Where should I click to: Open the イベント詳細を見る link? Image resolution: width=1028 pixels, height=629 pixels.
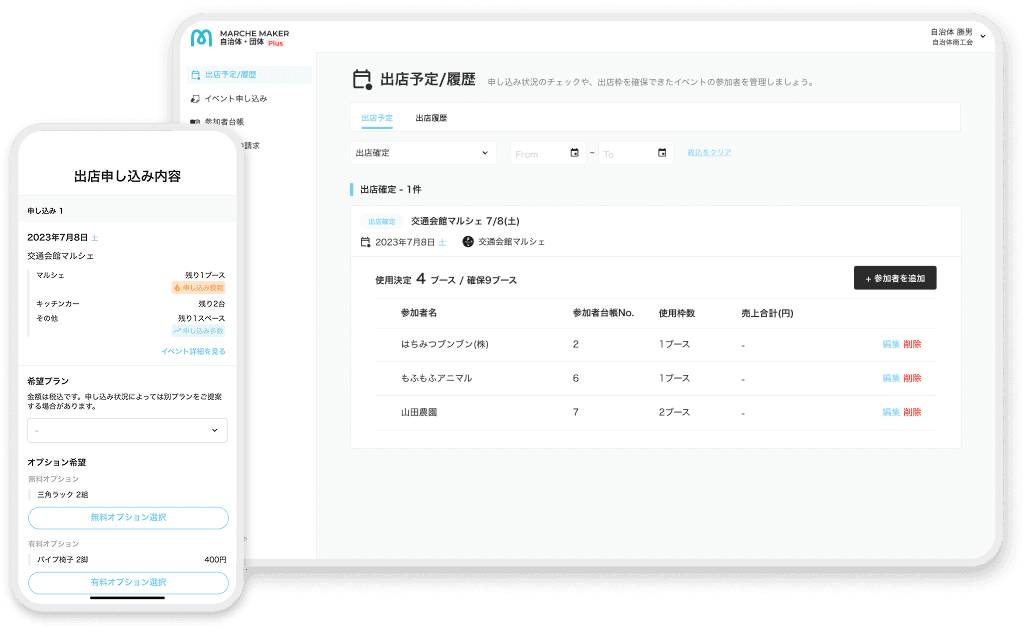coord(193,351)
